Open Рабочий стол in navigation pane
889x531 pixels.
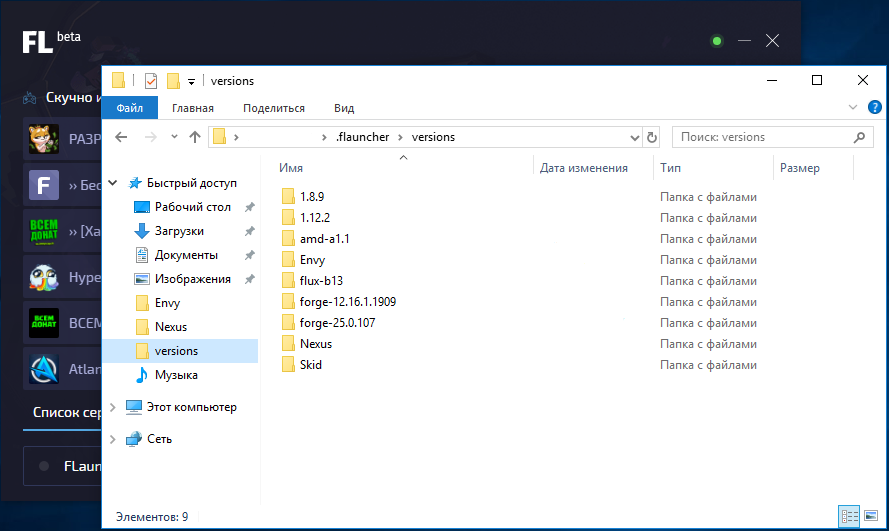(193, 207)
